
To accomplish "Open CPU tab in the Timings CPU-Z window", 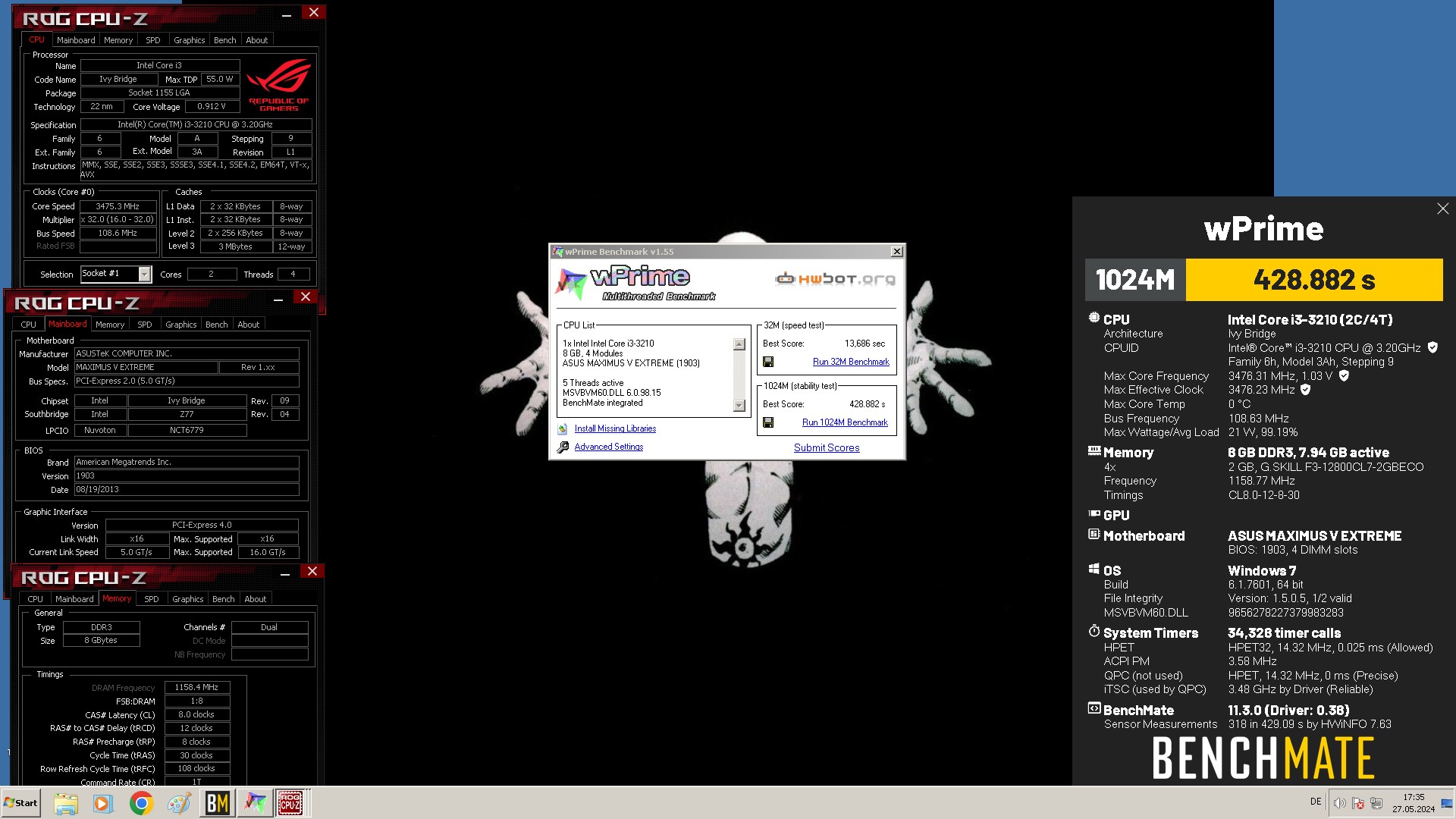I will click(36, 599).
